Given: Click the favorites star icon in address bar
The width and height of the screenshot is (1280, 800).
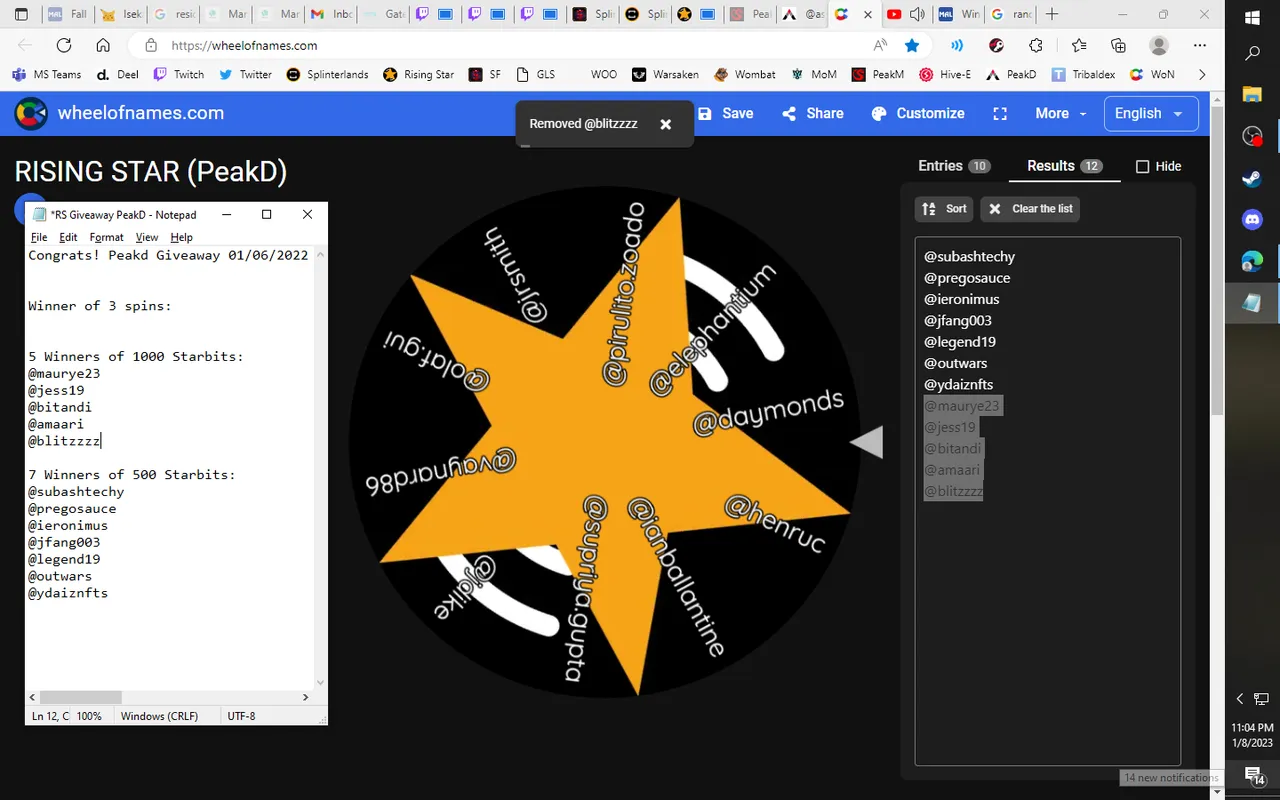Looking at the screenshot, I should (x=912, y=45).
